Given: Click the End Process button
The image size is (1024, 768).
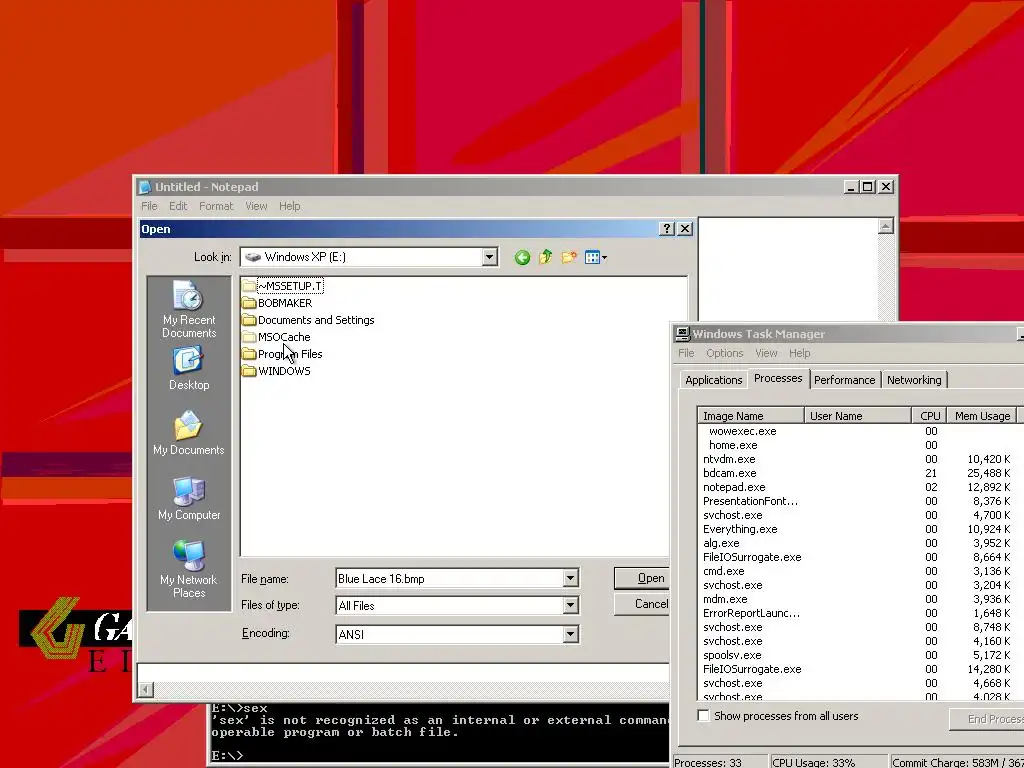Looking at the screenshot, I should pos(986,719).
